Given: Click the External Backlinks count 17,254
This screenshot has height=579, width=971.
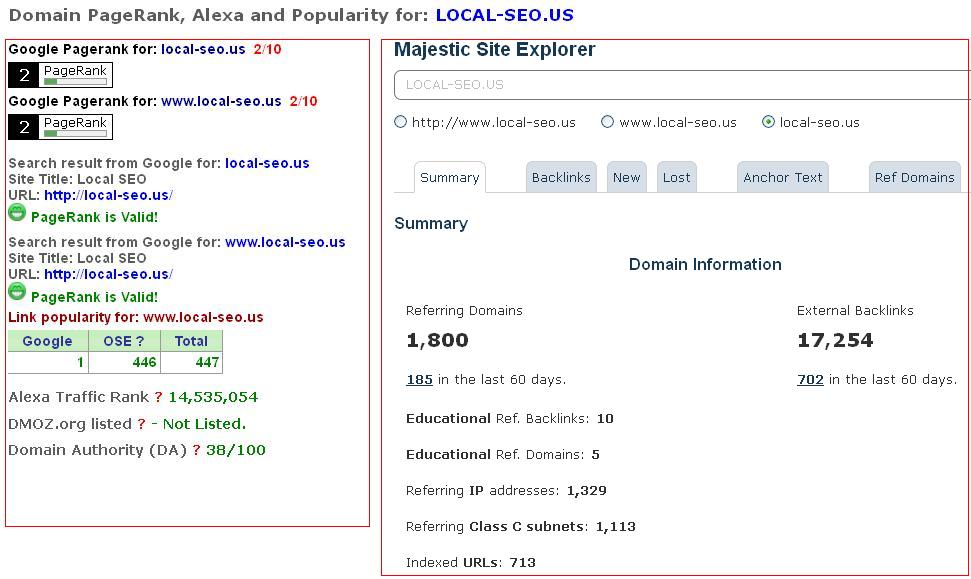Looking at the screenshot, I should coord(835,340).
